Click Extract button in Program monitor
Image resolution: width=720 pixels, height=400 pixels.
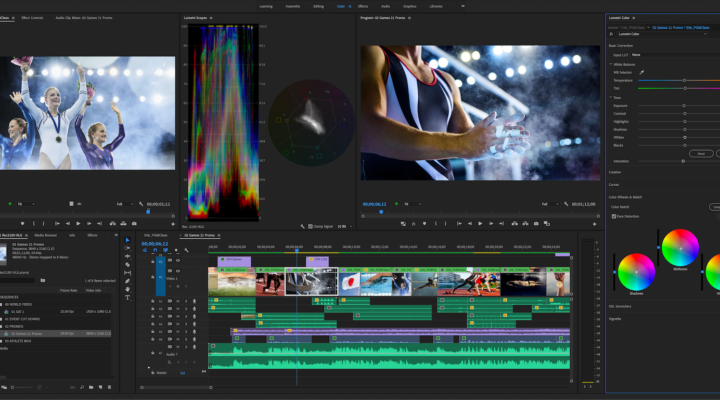pyautogui.click(x=525, y=224)
